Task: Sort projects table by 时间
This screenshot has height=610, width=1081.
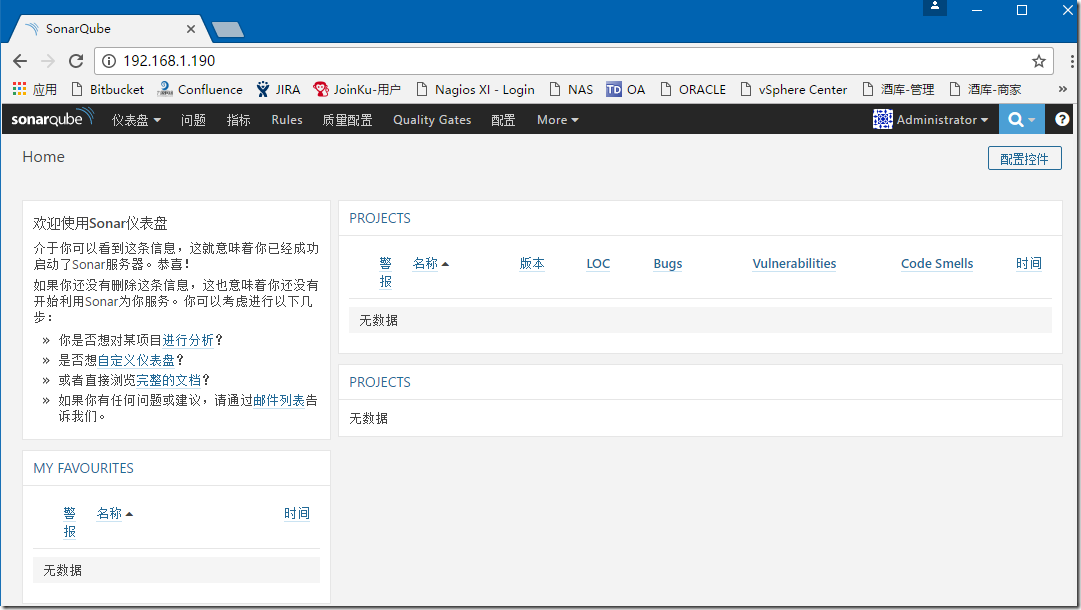Action: click(x=1029, y=263)
